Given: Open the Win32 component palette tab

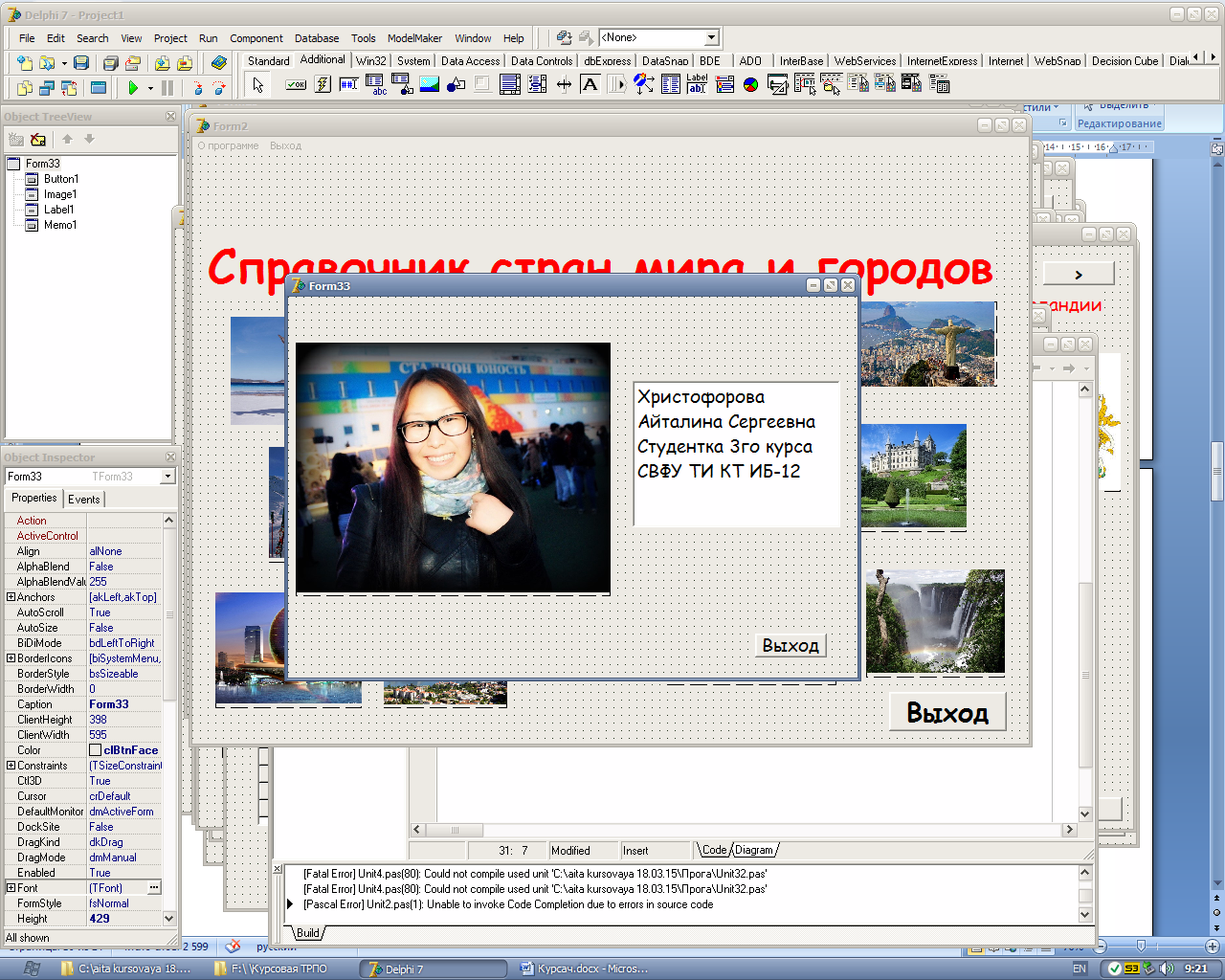Looking at the screenshot, I should tap(370, 60).
